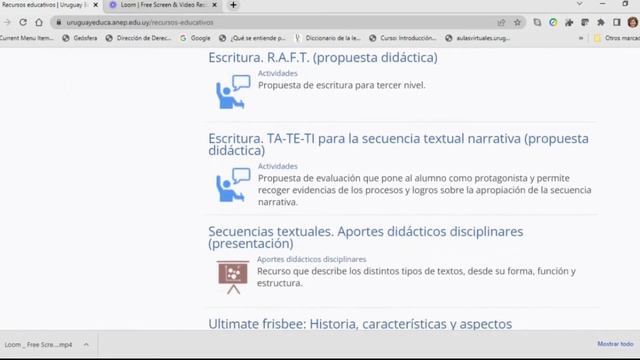
Task: Click the presentation board icon for Secuencias textuales
Action: pos(233,278)
